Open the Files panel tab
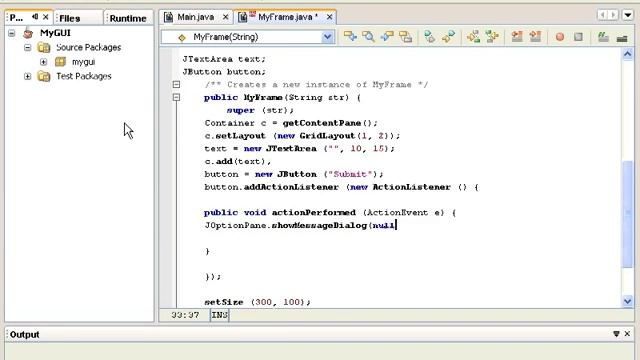 [x=69, y=18]
